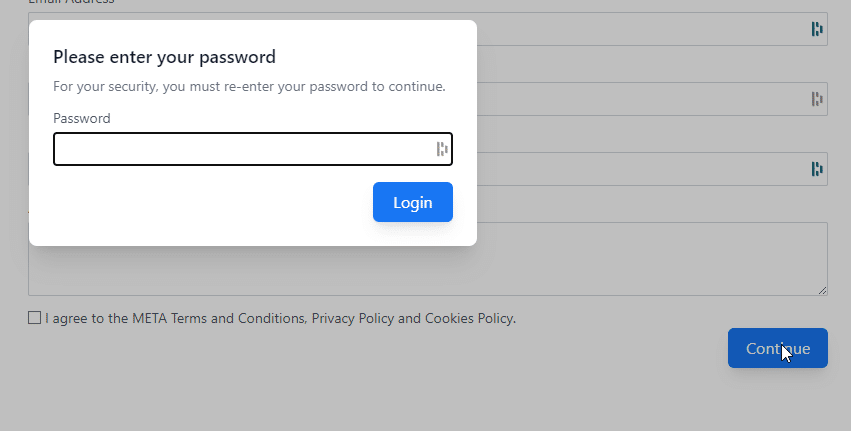Click the partially visible Email Address label

[x=71, y=2]
